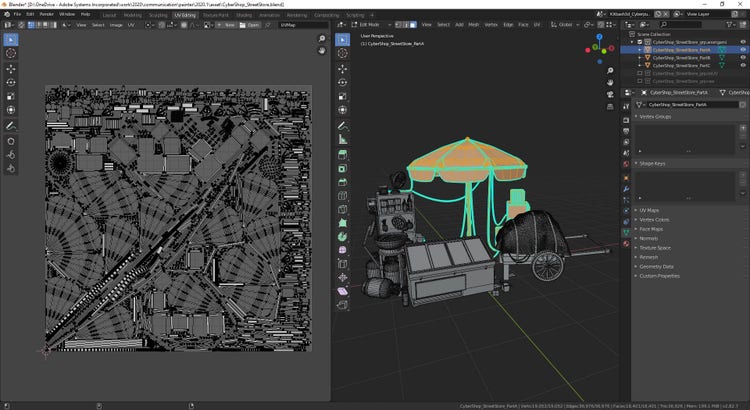Screen dimensions: 750x410
Task: Click the pan hand icon in 3D viewport
Action: pos(609,83)
